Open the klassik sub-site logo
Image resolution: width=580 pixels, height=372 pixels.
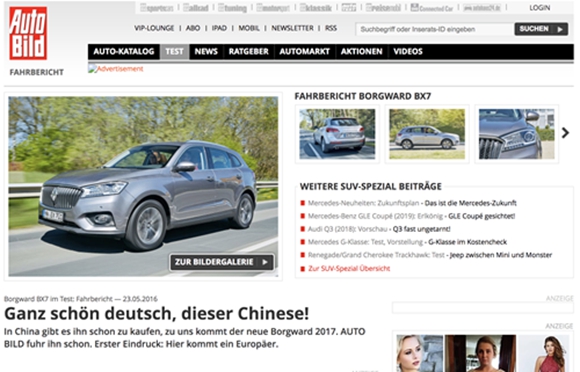pyautogui.click(x=316, y=7)
